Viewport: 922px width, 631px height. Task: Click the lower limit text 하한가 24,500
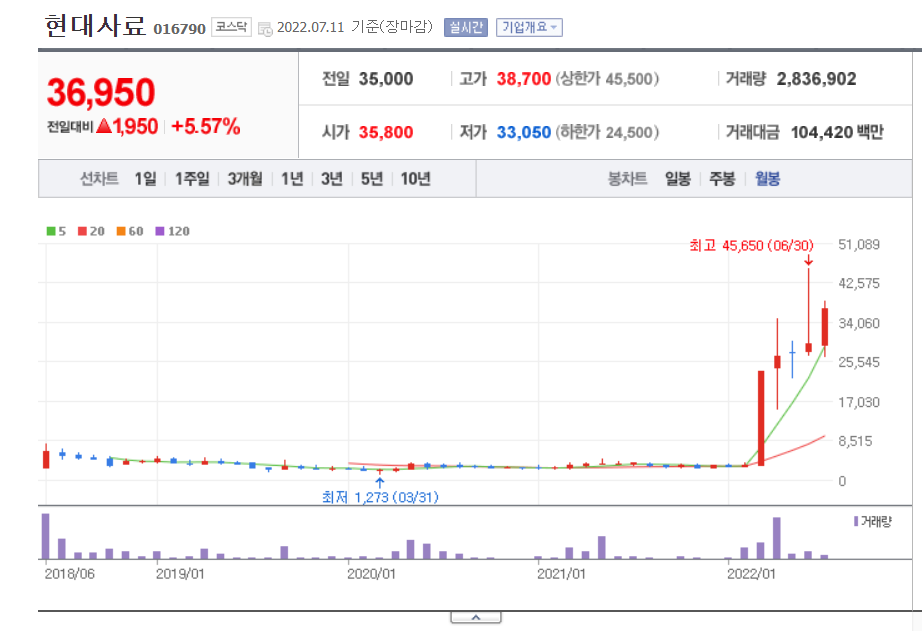pyautogui.click(x=607, y=132)
